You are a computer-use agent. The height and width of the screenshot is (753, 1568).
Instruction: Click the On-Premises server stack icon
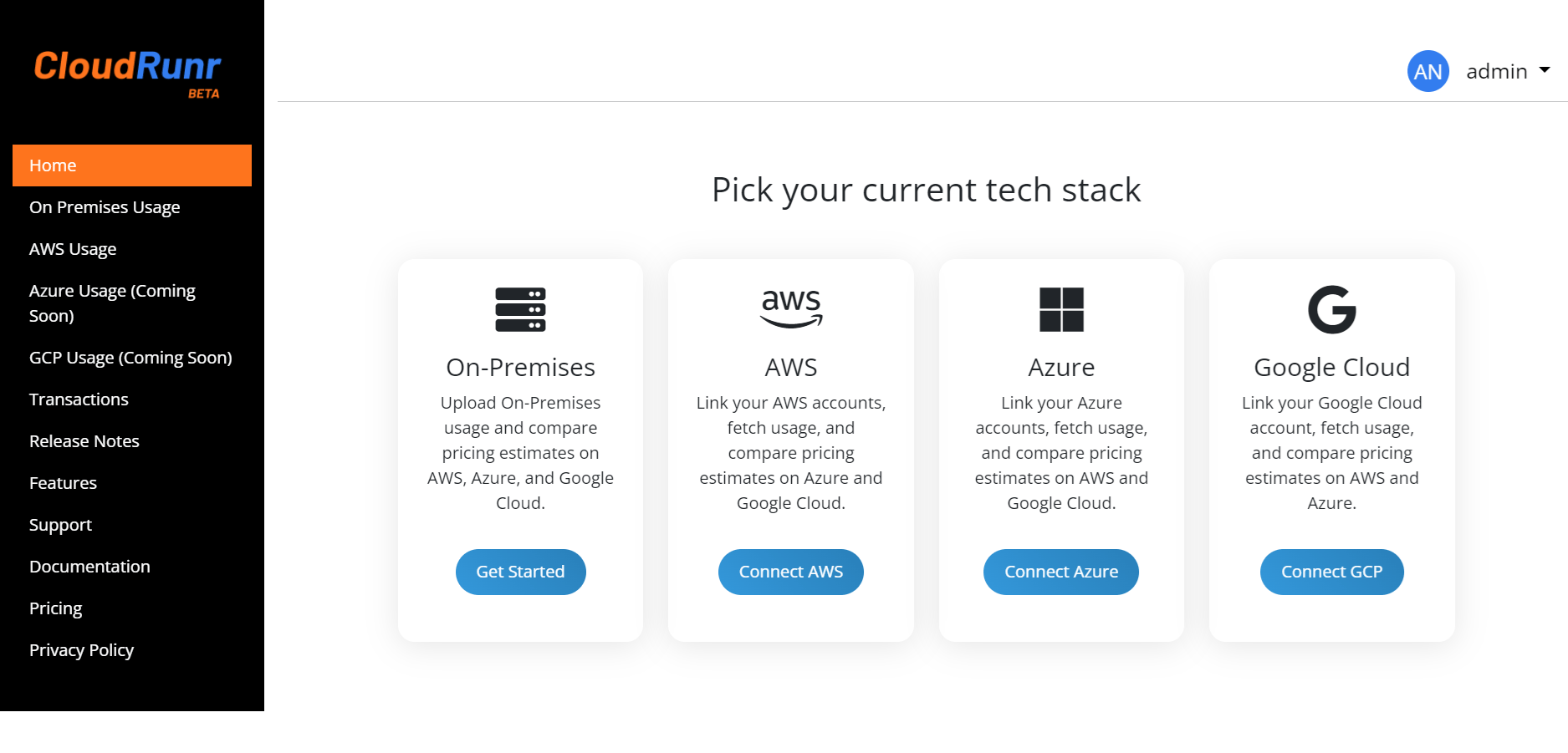520,309
